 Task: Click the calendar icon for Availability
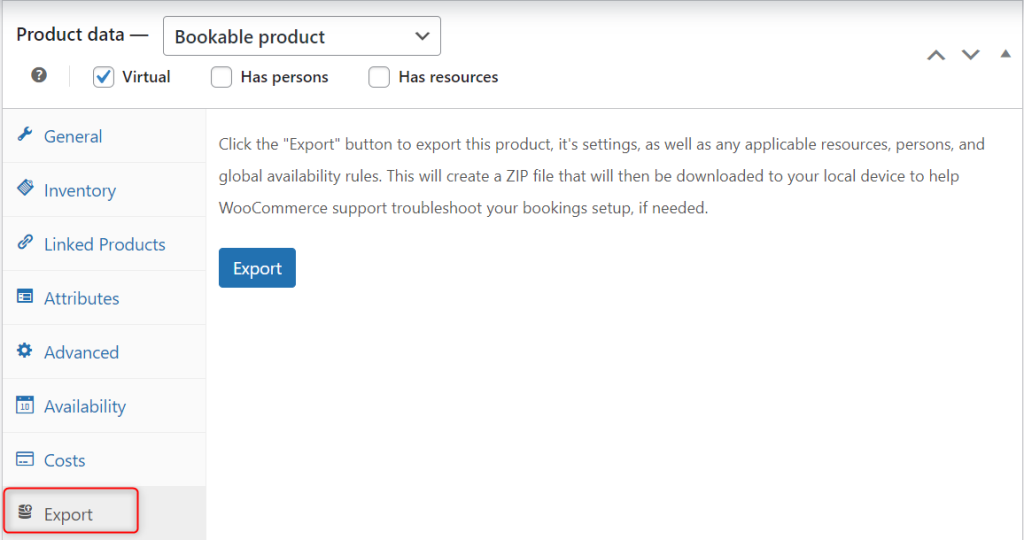point(25,405)
